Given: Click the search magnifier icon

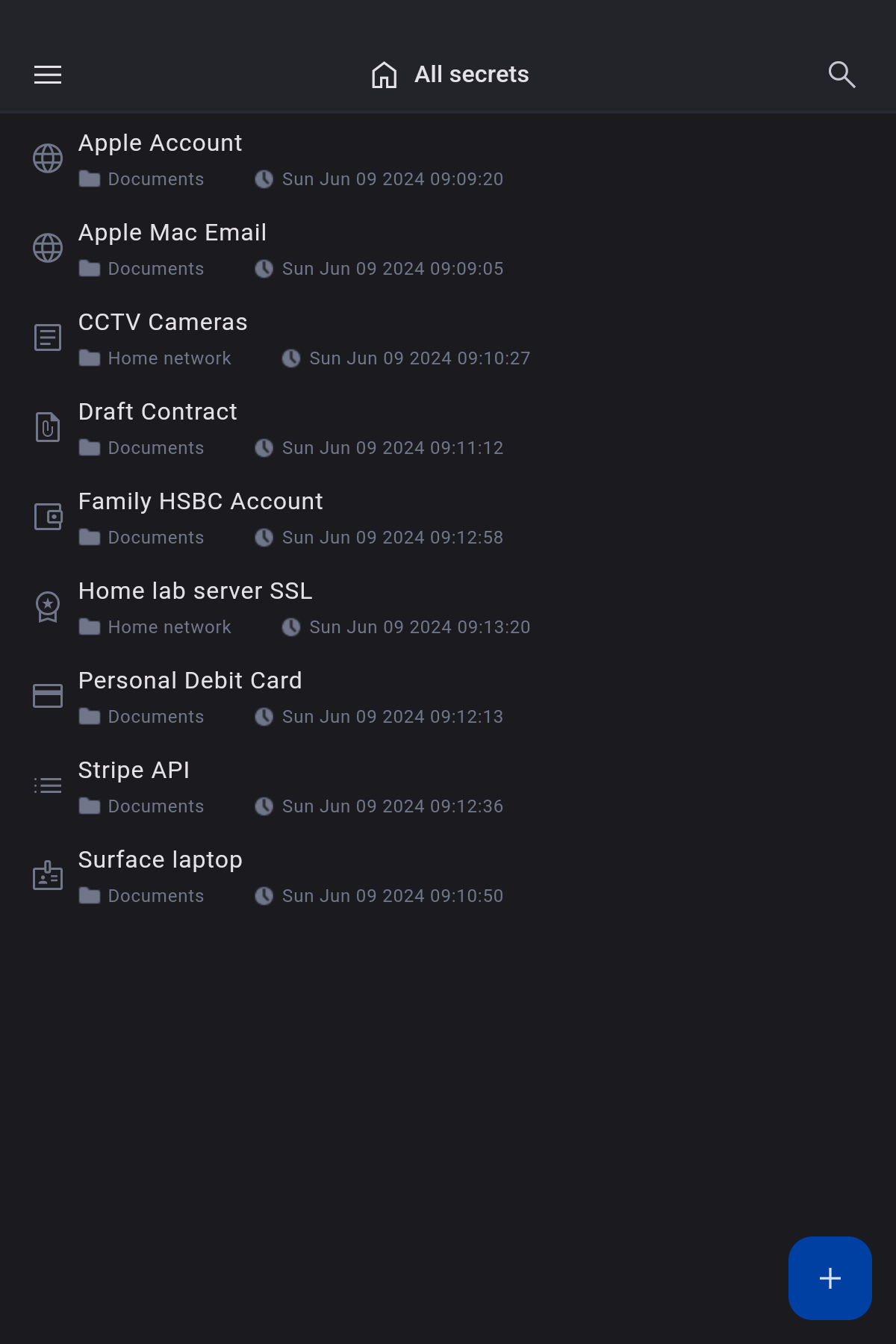Looking at the screenshot, I should click(x=841, y=75).
